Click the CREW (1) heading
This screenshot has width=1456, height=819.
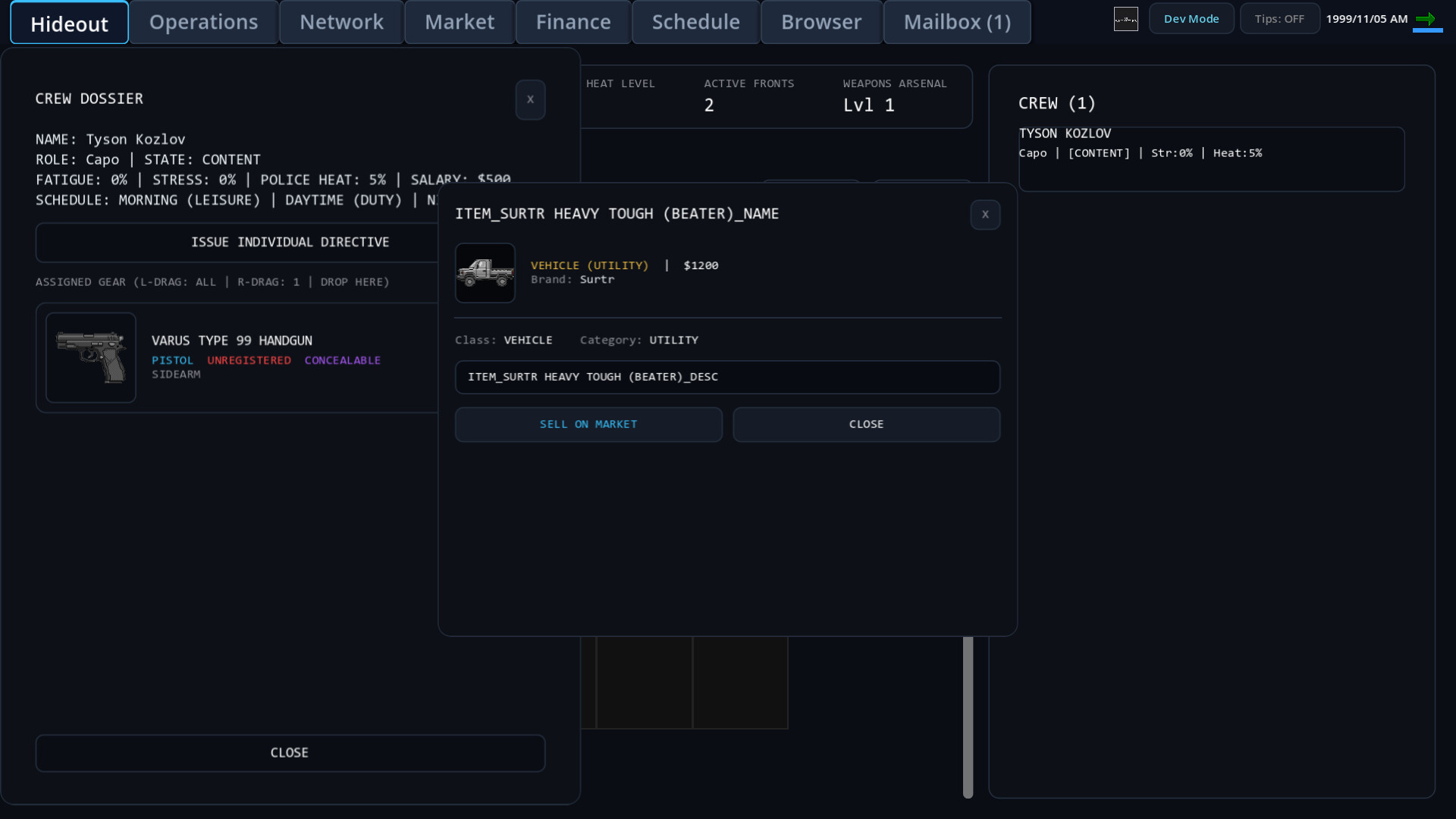tap(1057, 103)
